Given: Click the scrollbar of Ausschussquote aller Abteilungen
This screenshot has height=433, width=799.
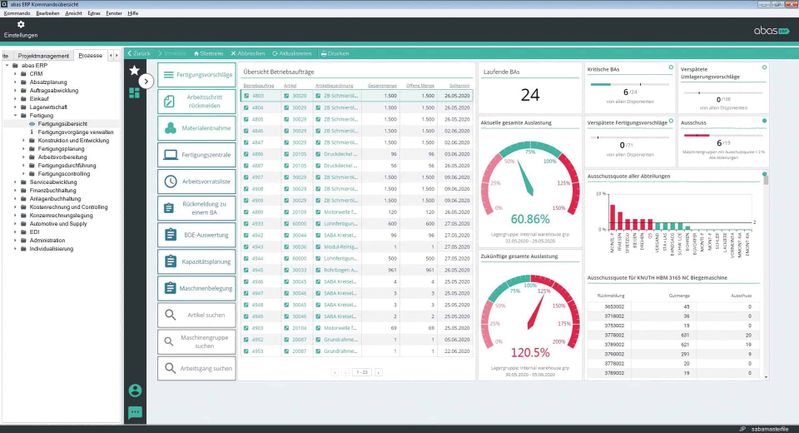Looking at the screenshot, I should [x=766, y=180].
